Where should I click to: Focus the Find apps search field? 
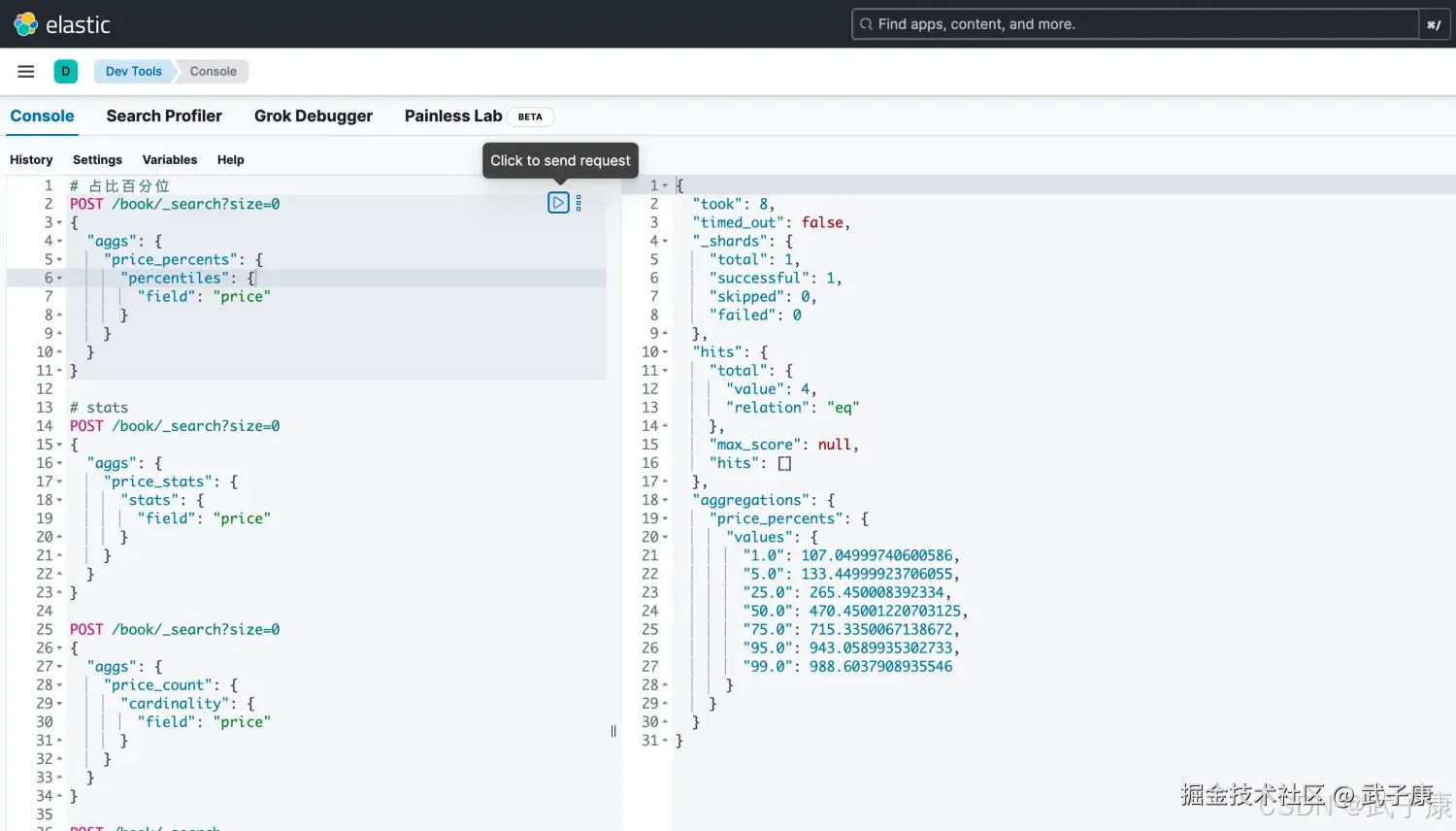point(1136,24)
